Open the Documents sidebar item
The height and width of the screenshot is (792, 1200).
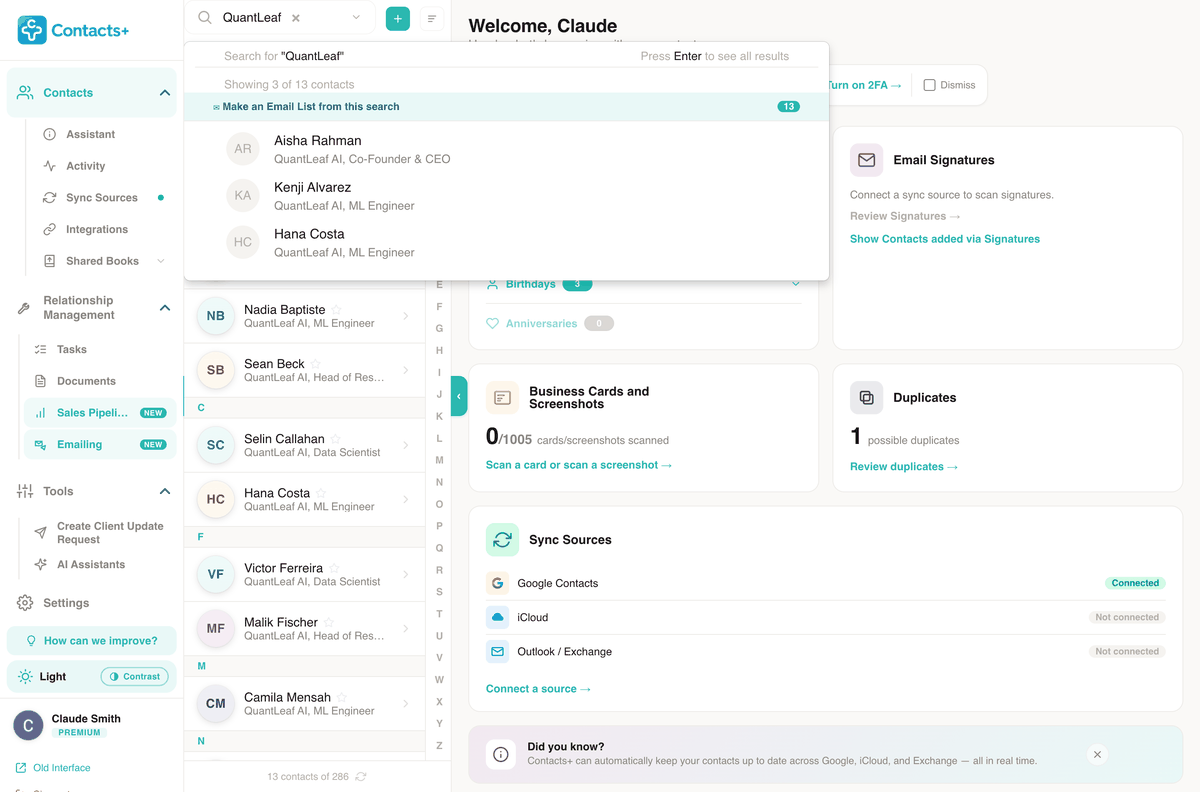(x=86, y=381)
